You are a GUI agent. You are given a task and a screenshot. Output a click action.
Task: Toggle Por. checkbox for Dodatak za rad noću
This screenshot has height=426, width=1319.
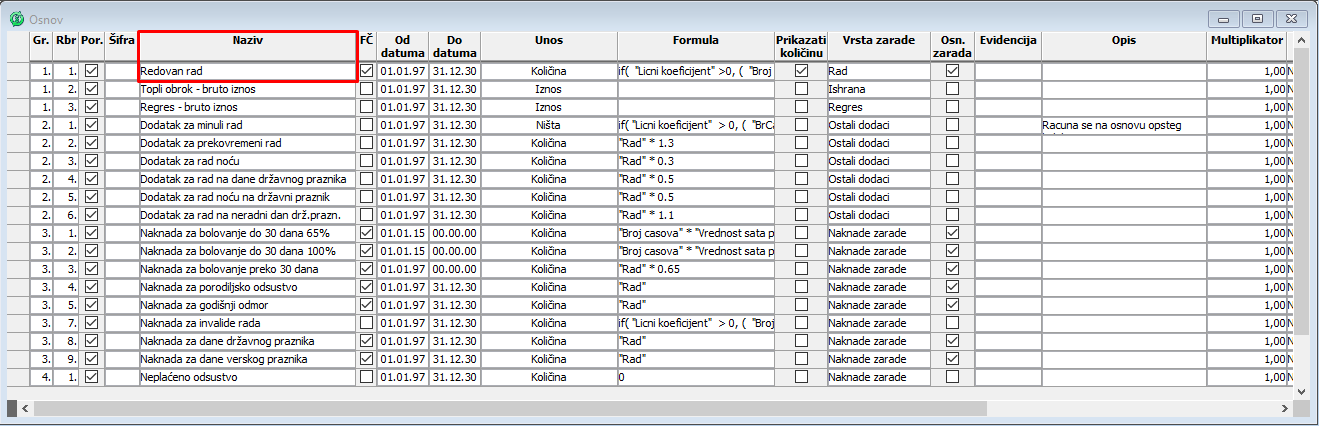(x=92, y=161)
